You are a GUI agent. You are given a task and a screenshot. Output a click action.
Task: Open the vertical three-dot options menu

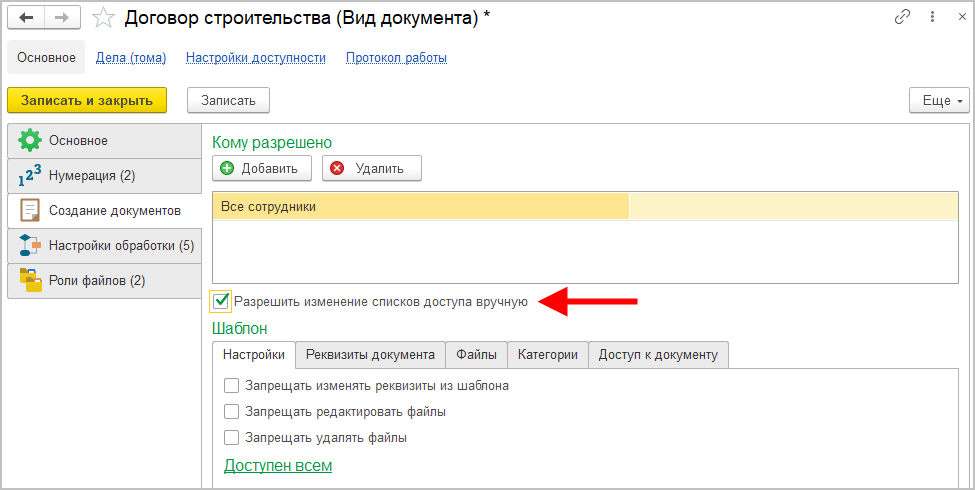click(x=929, y=17)
